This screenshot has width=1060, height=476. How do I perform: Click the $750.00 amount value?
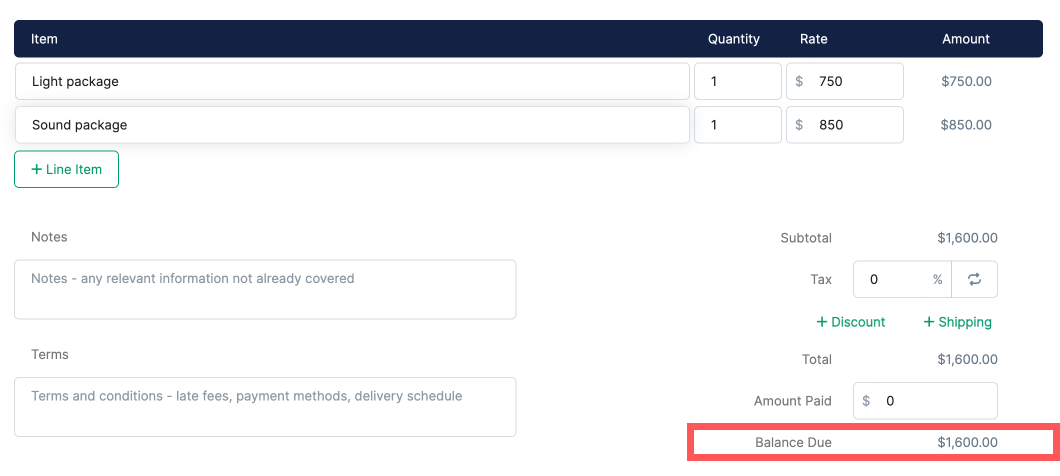point(966,81)
